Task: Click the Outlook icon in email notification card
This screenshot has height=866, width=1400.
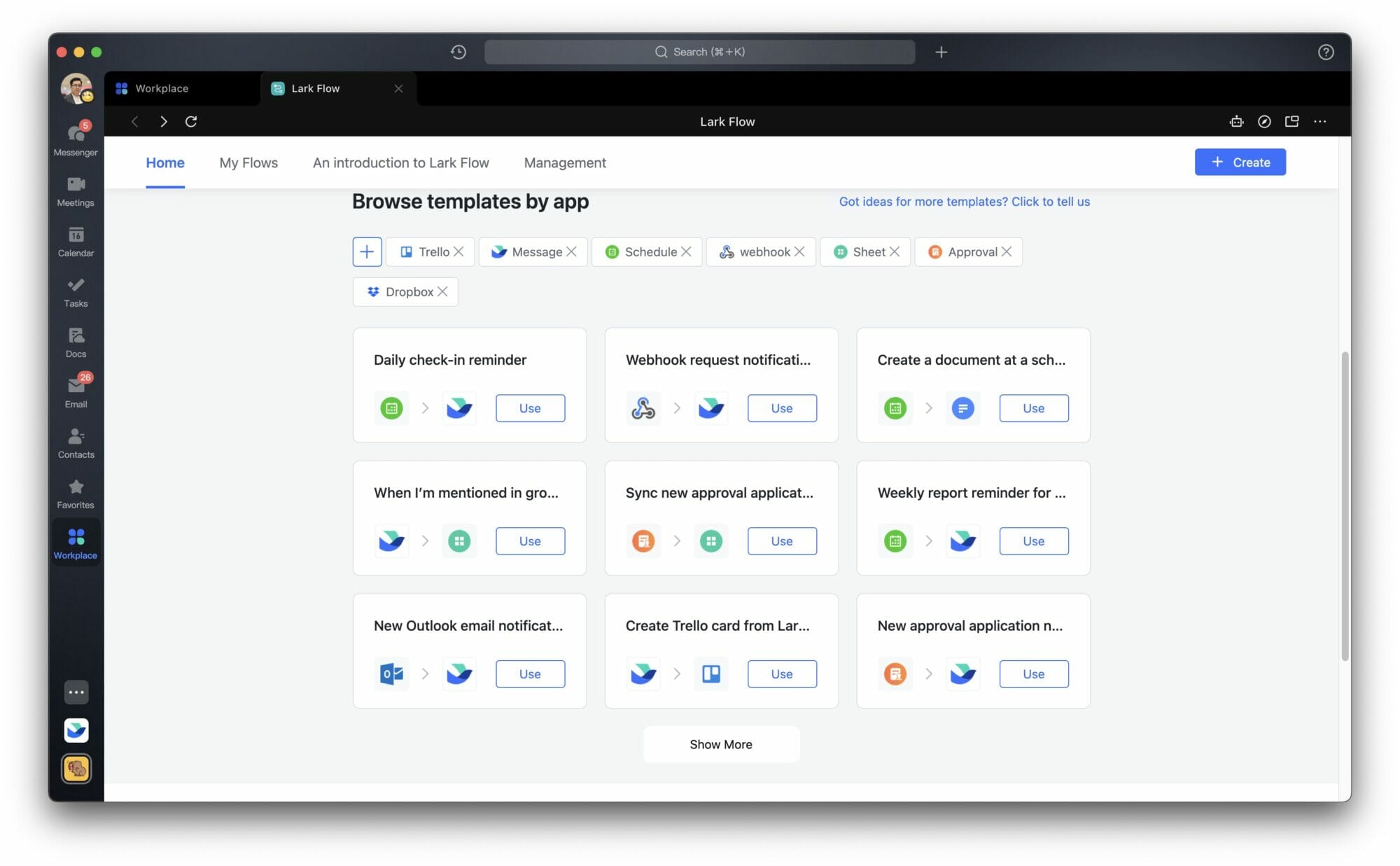Action: pyautogui.click(x=391, y=674)
